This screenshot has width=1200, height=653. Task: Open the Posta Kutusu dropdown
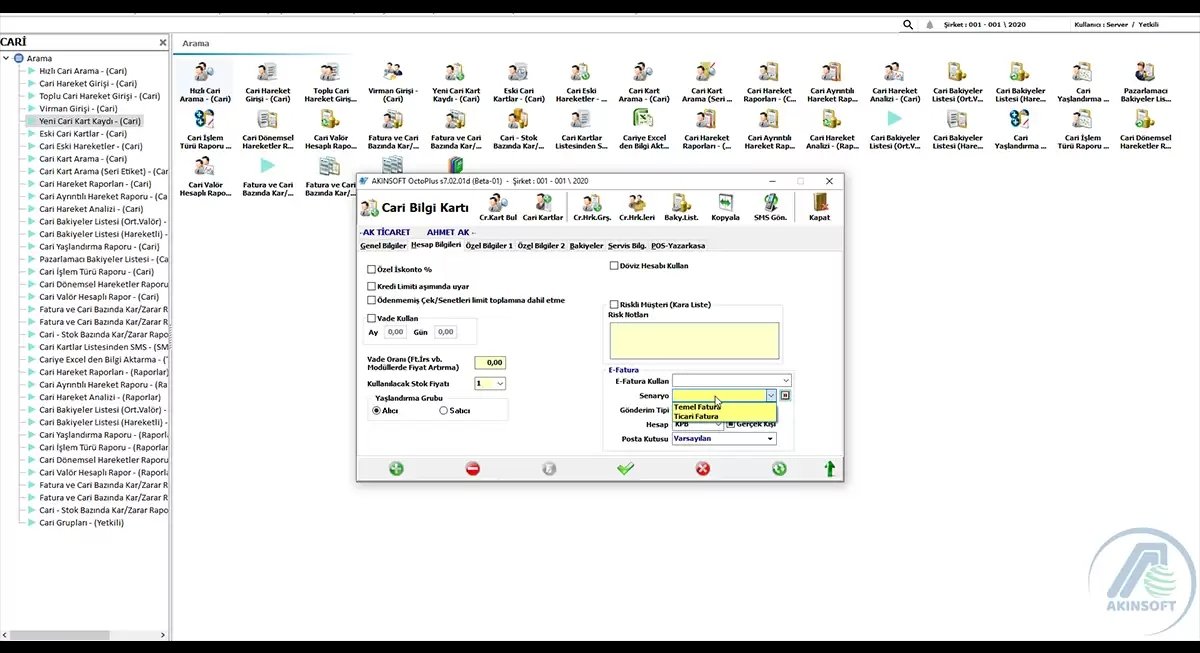pyautogui.click(x=770, y=439)
